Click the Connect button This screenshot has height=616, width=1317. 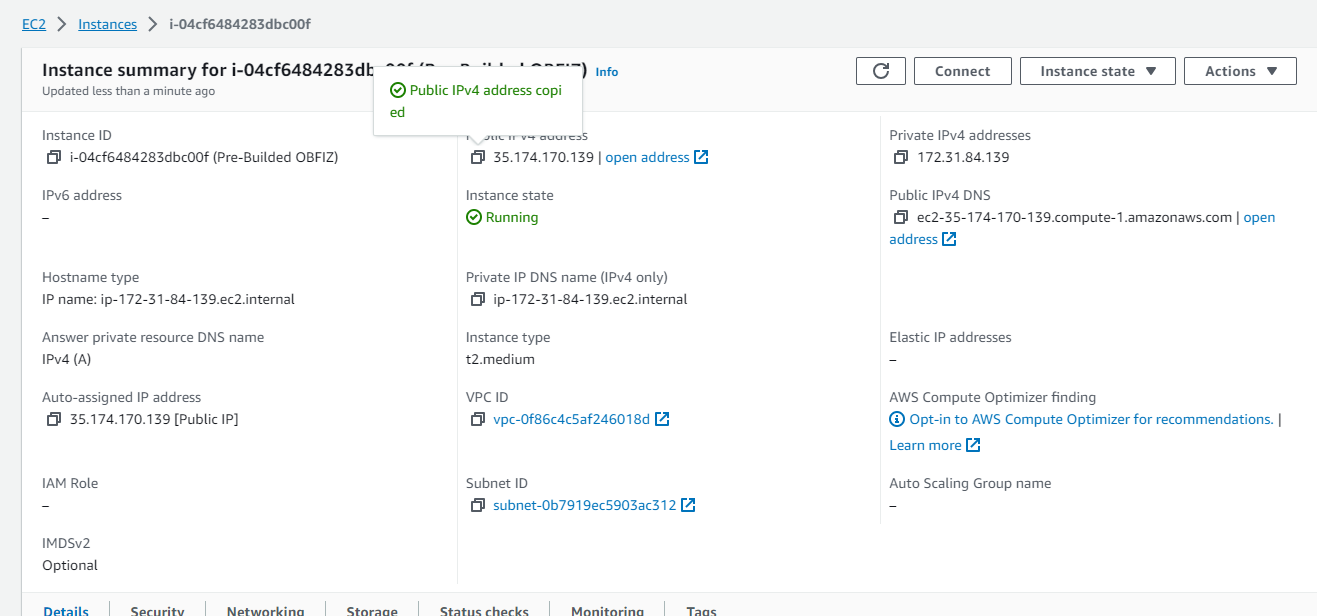pyautogui.click(x=962, y=71)
